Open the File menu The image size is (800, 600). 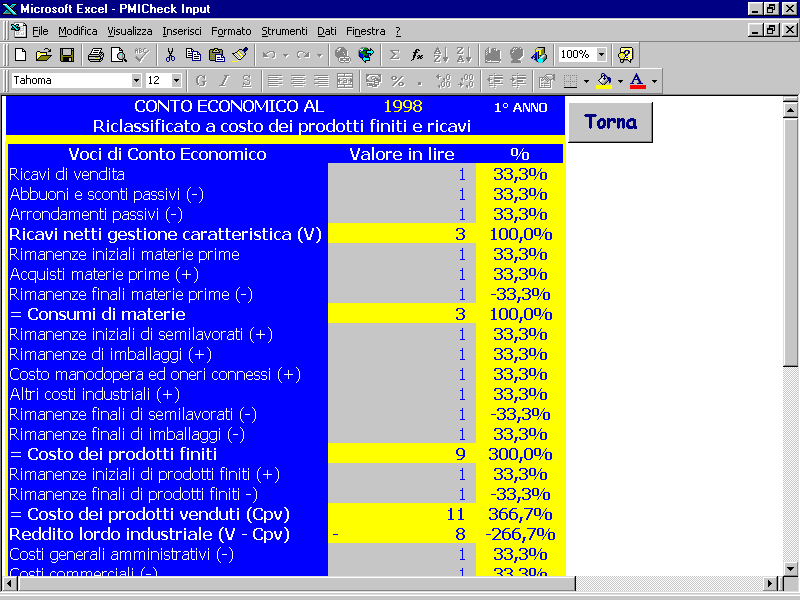[x=40, y=31]
